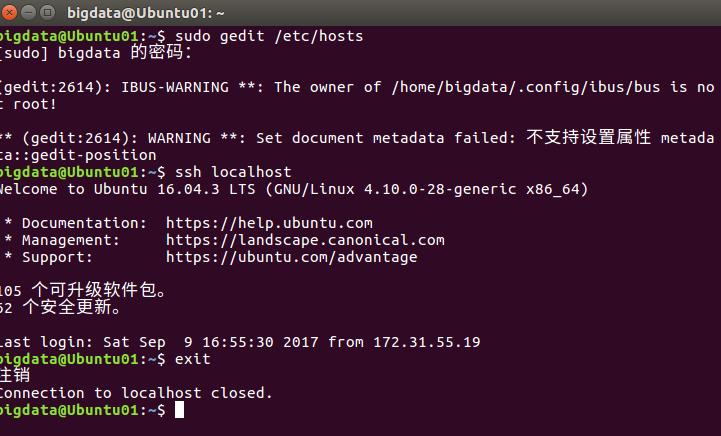Click the 'ssh localhost' command text

(x=233, y=172)
